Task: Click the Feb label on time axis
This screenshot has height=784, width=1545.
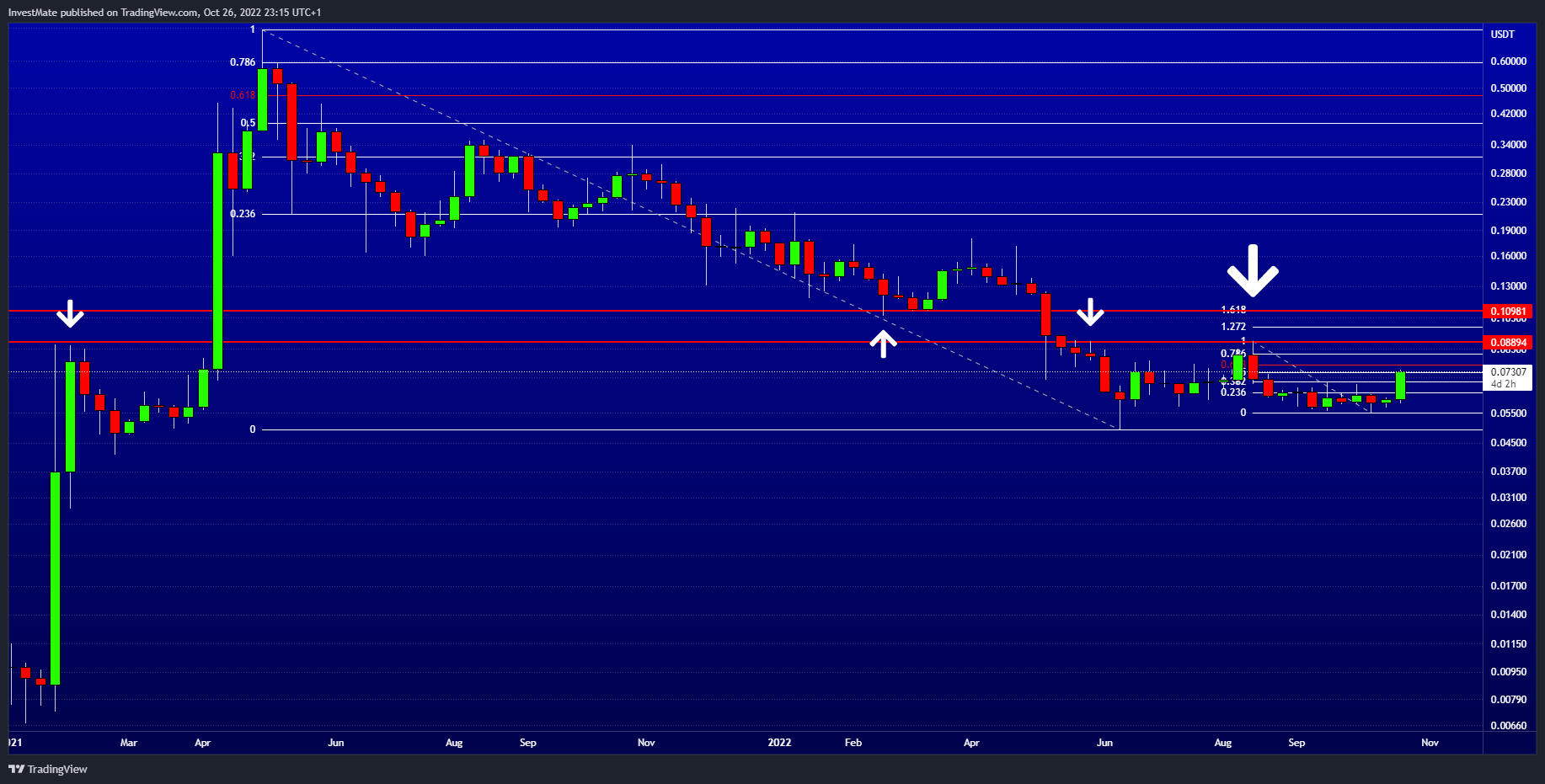Action: (x=853, y=743)
